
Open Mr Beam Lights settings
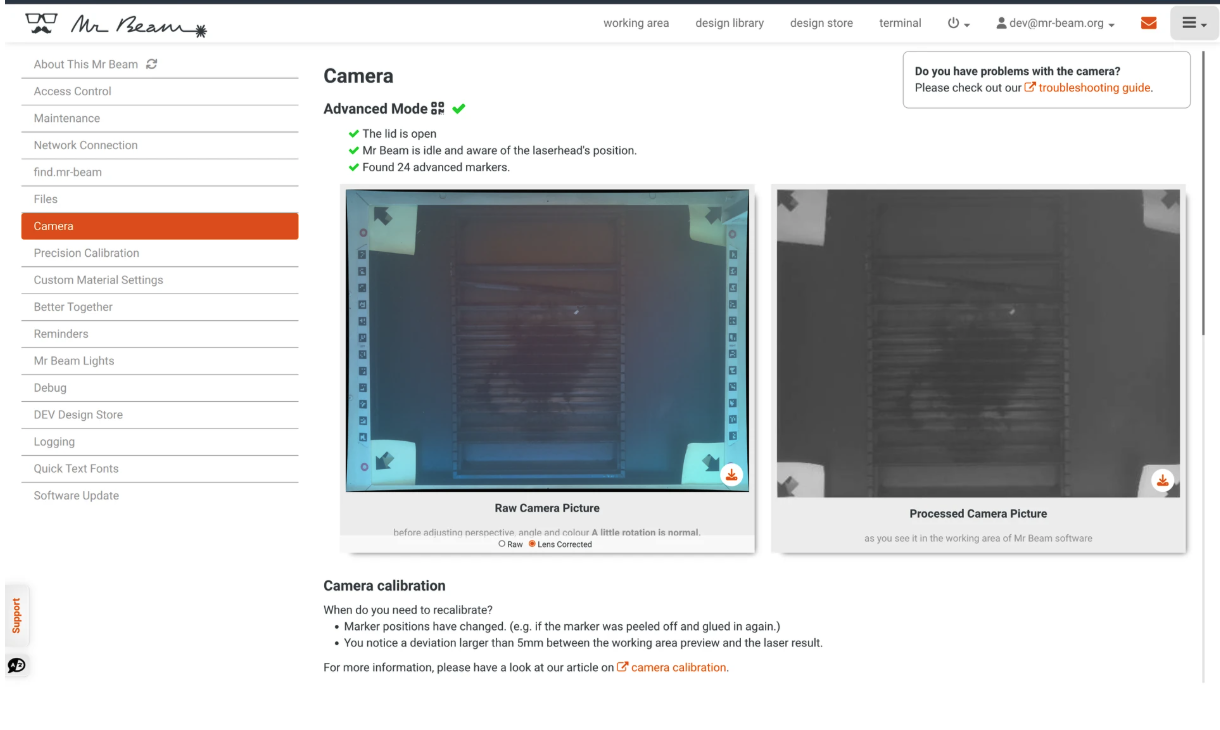160,361
